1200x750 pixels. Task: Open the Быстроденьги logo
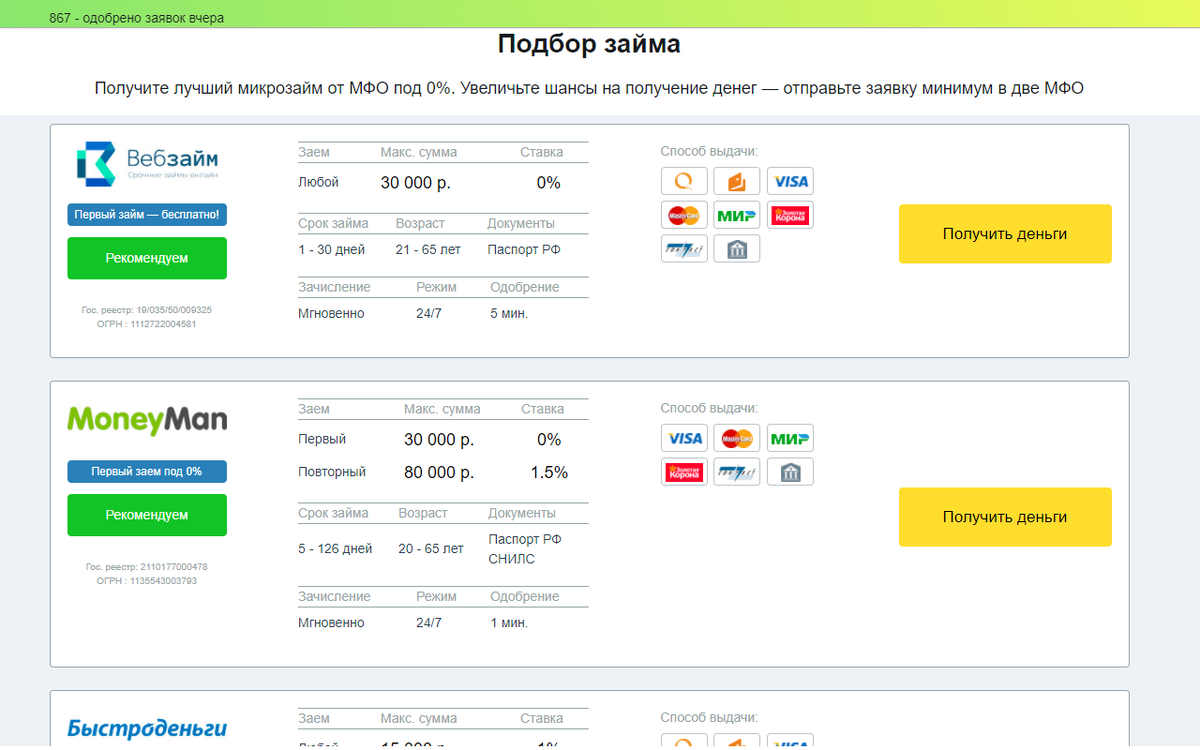[x=147, y=729]
